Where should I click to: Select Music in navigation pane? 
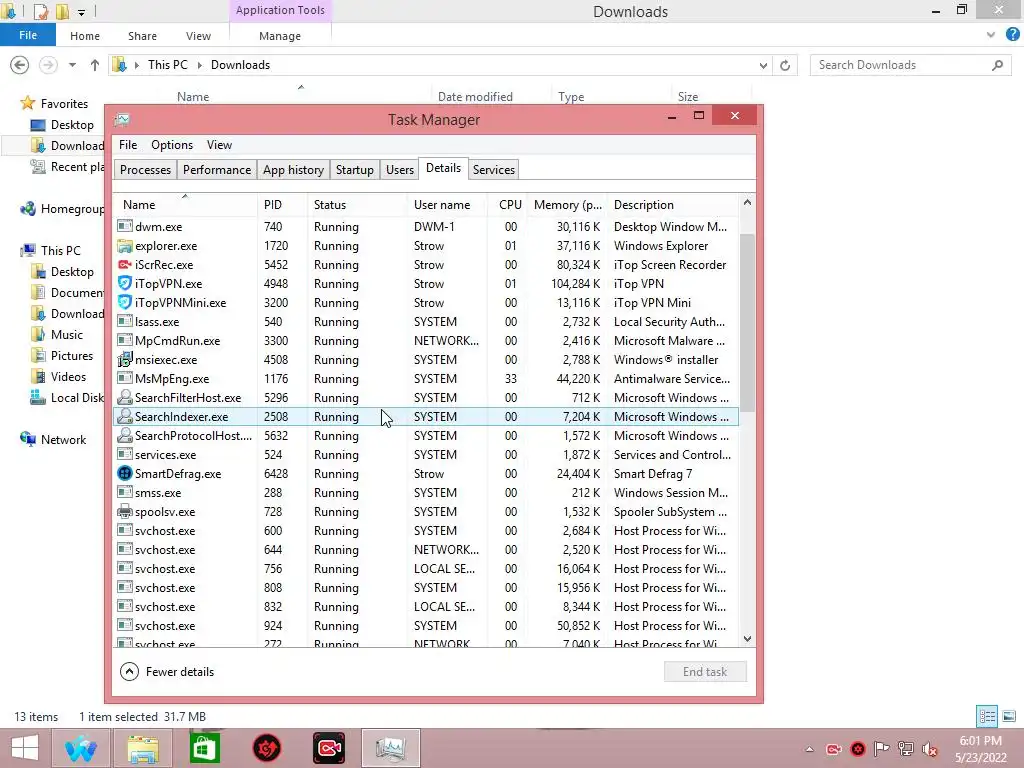click(x=57, y=334)
